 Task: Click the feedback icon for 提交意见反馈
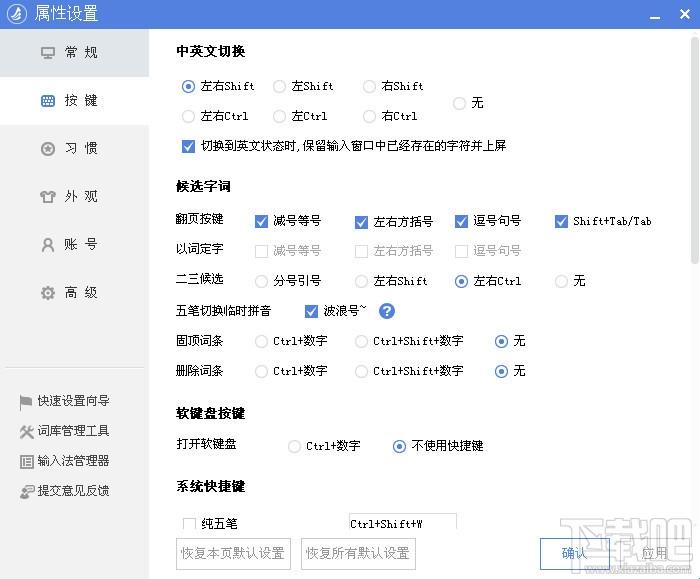point(27,492)
